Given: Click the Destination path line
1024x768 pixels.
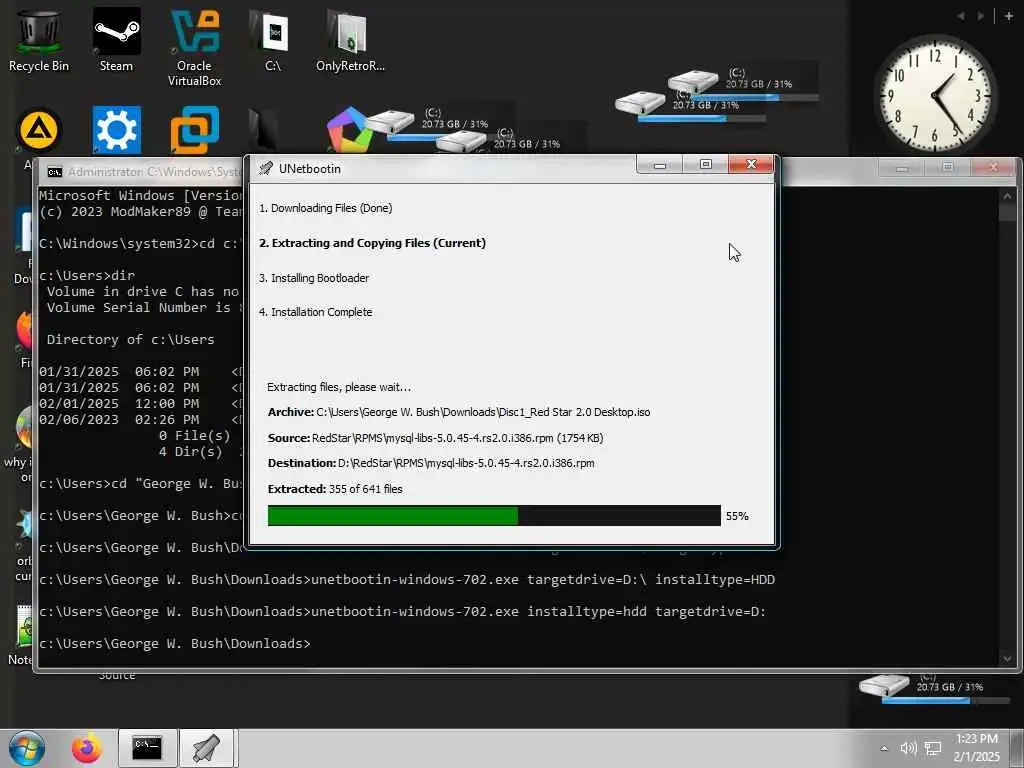Looking at the screenshot, I should (431, 463).
